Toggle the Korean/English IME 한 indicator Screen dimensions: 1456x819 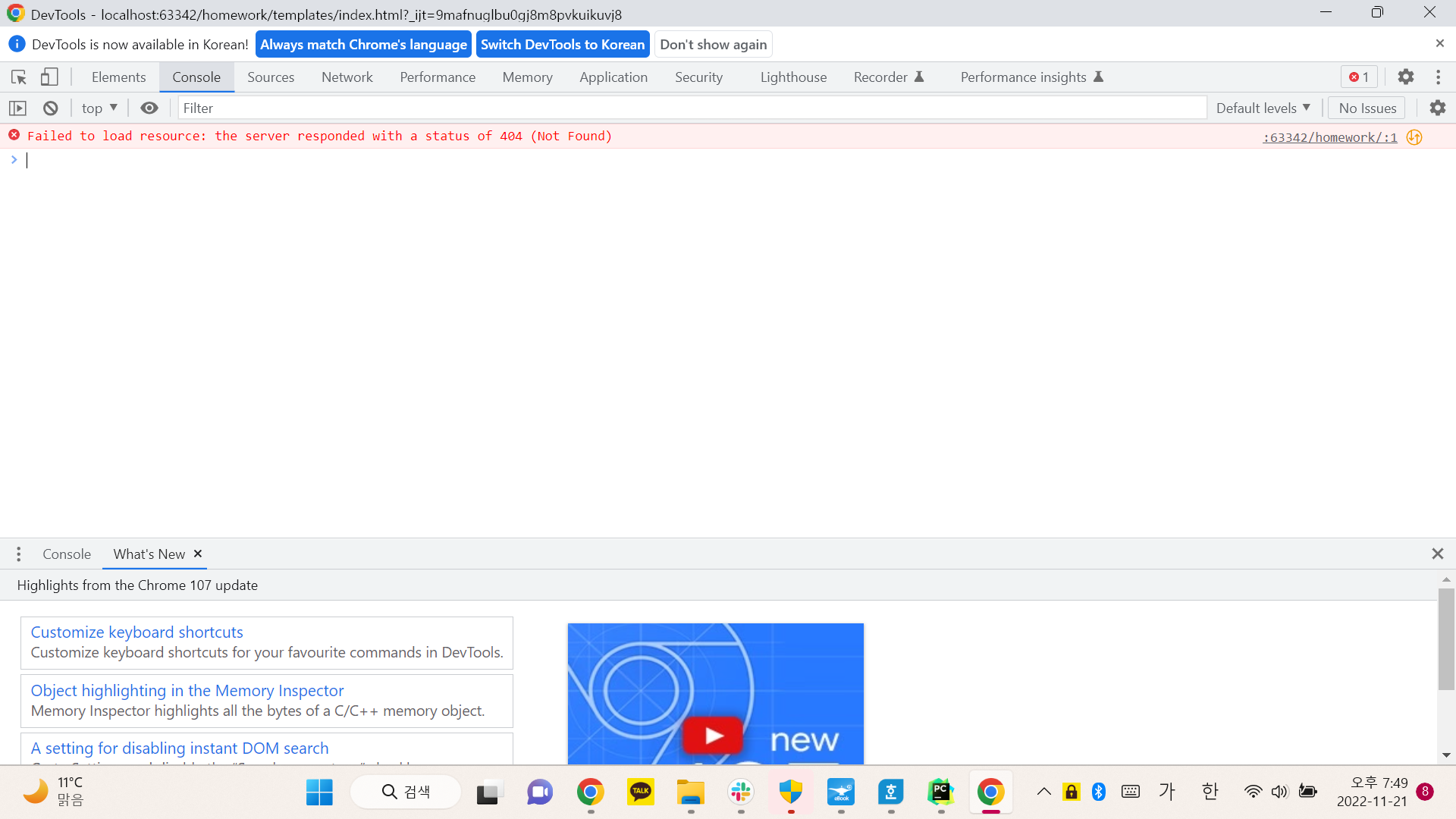tap(1210, 792)
